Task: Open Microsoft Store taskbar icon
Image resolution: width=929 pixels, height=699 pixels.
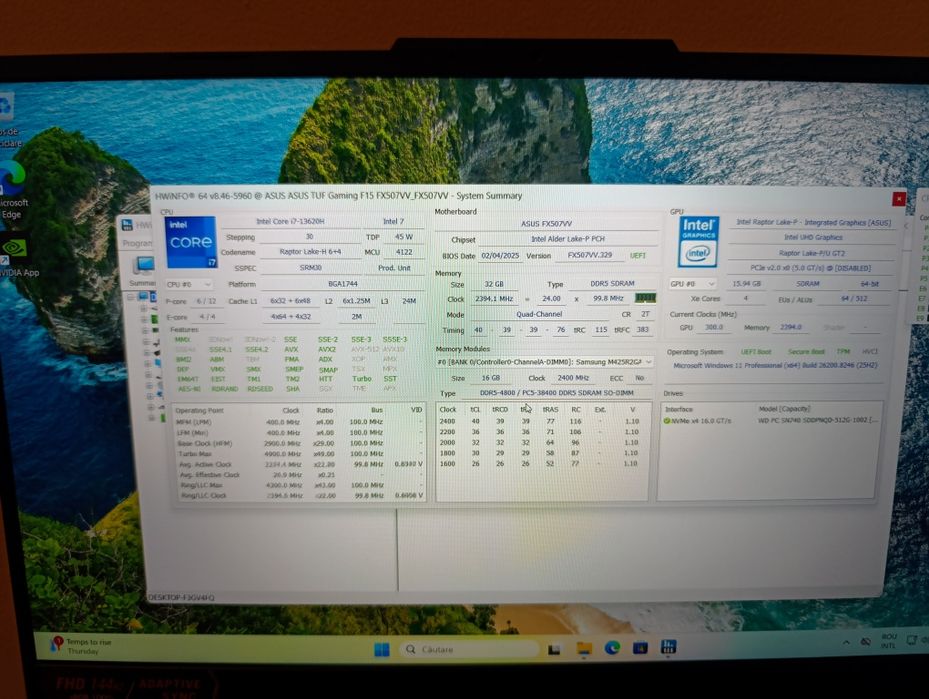Action: point(640,647)
